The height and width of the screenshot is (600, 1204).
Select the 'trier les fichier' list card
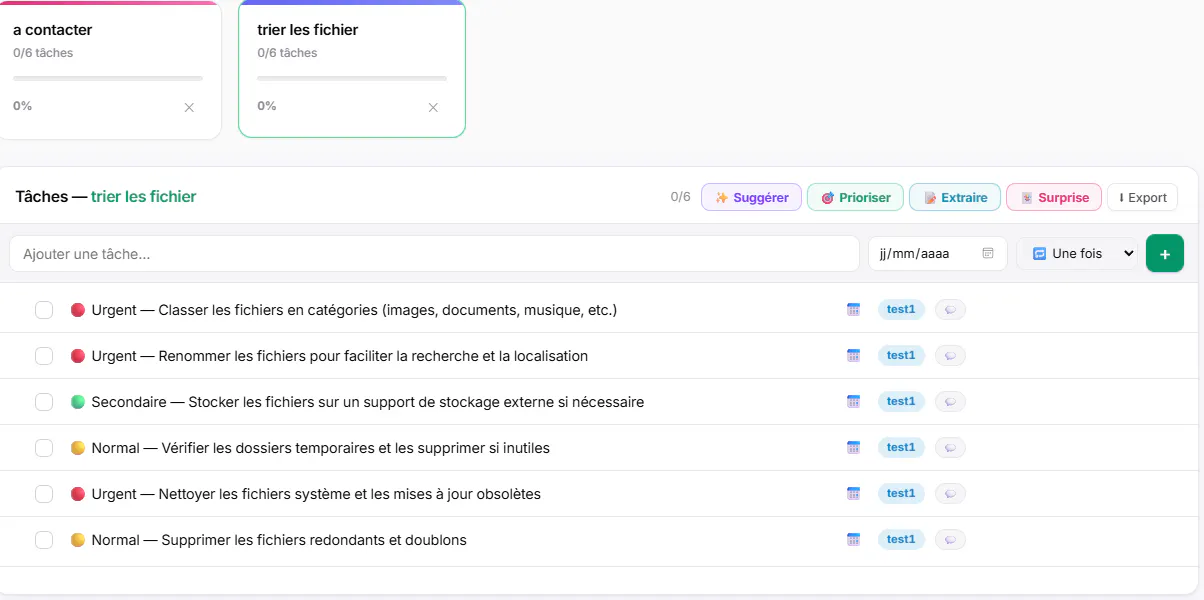352,69
